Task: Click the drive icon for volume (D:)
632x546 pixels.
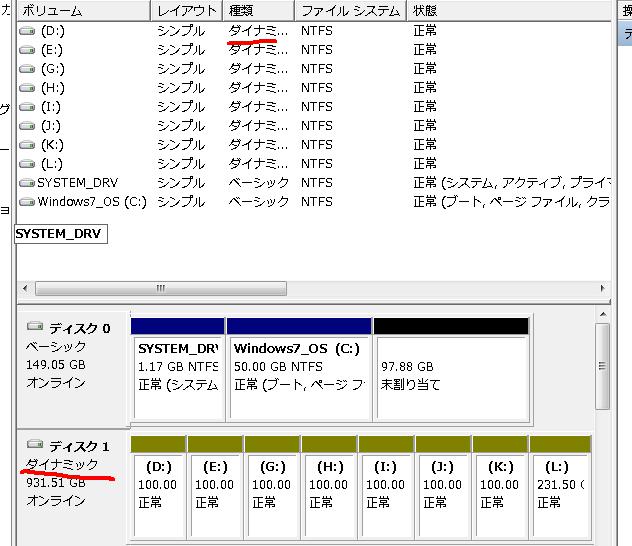Action: [x=27, y=31]
